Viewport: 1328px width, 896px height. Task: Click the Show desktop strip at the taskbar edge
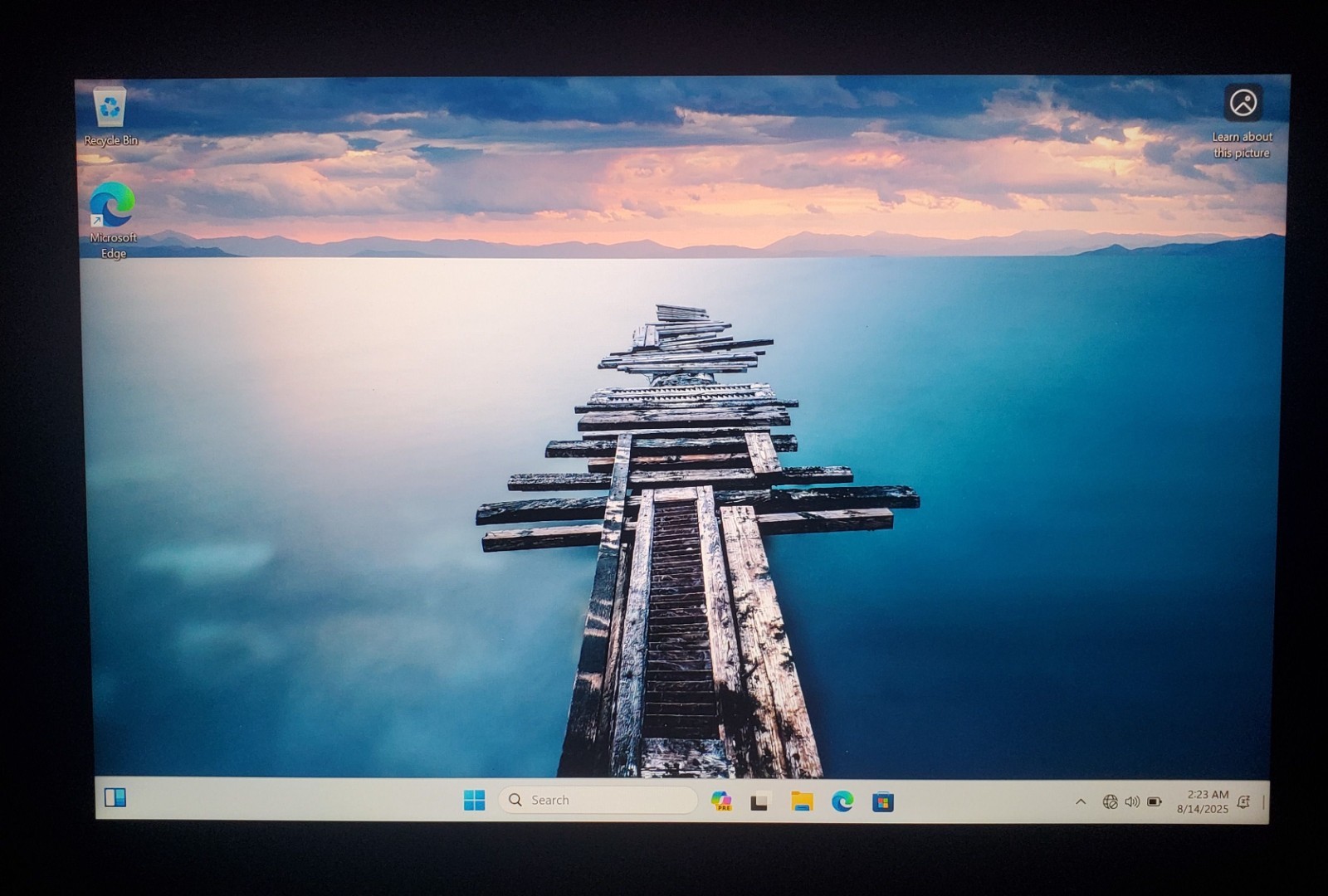pyautogui.click(x=1264, y=802)
